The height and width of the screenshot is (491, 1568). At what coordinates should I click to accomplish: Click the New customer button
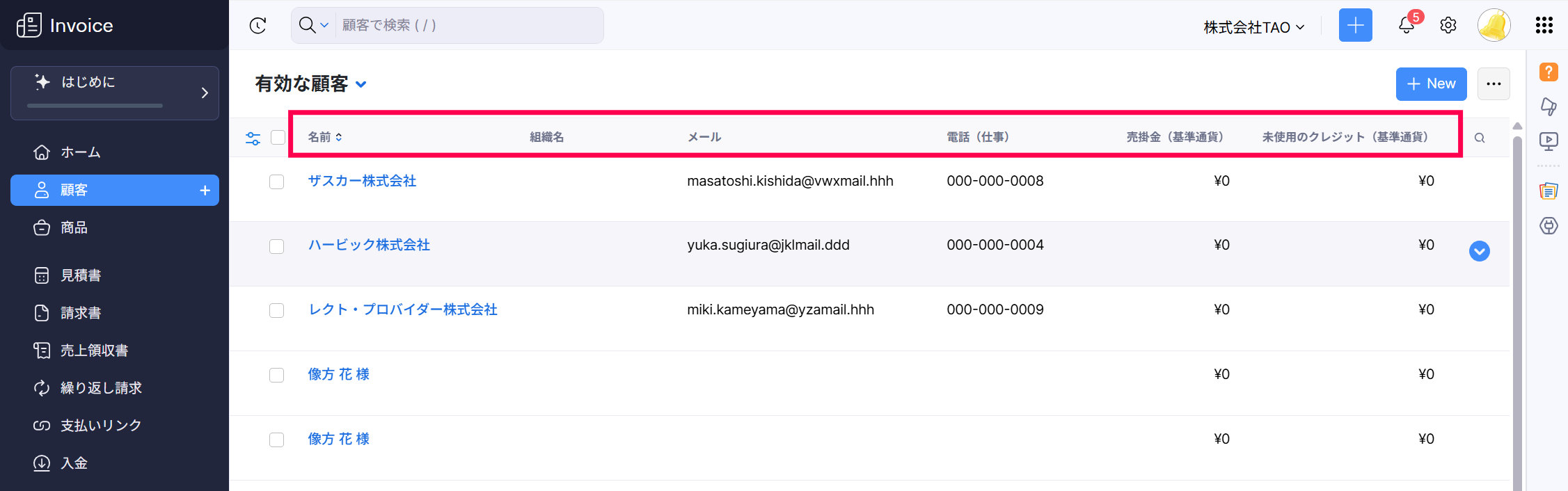click(1430, 84)
